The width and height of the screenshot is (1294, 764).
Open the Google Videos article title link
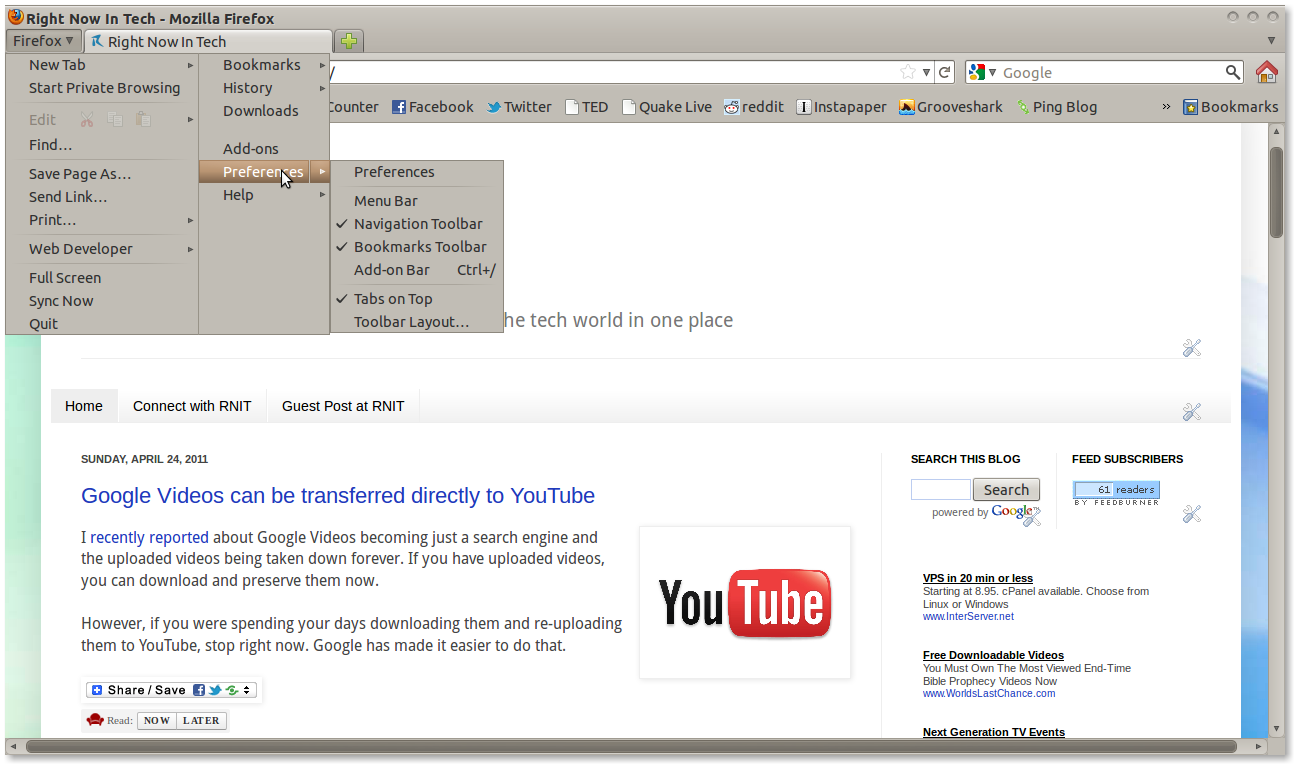tap(338, 495)
